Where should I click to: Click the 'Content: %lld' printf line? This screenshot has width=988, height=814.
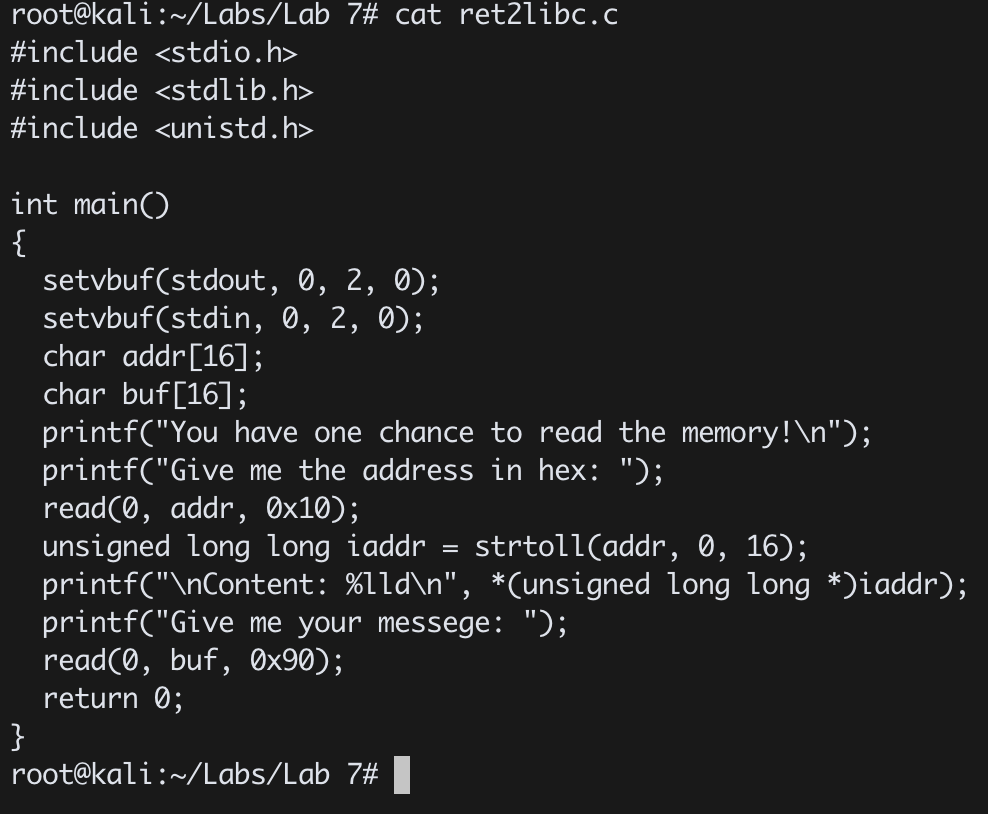pyautogui.click(x=505, y=585)
